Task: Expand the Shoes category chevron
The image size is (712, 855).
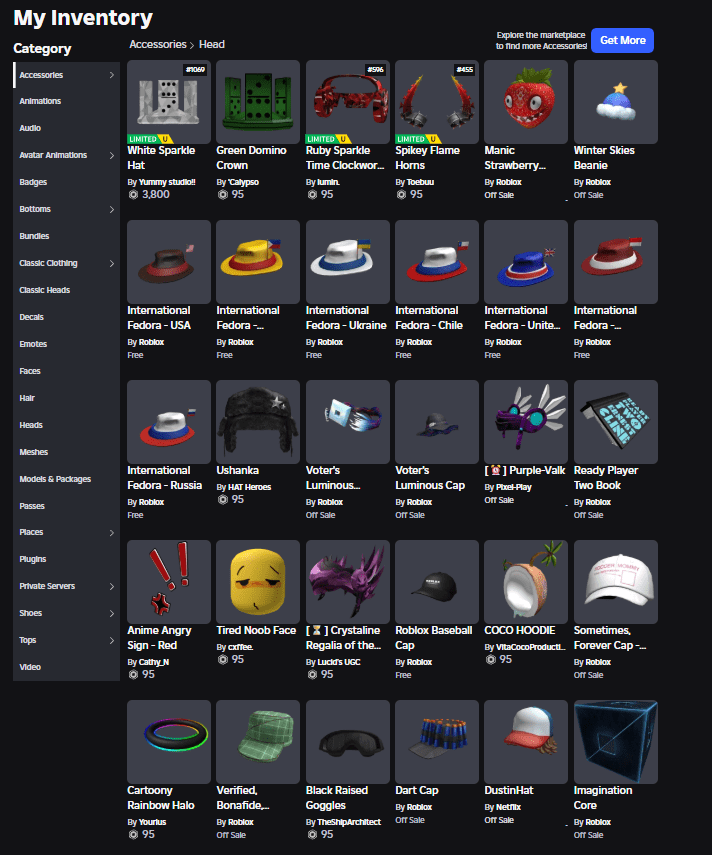Action: point(111,613)
